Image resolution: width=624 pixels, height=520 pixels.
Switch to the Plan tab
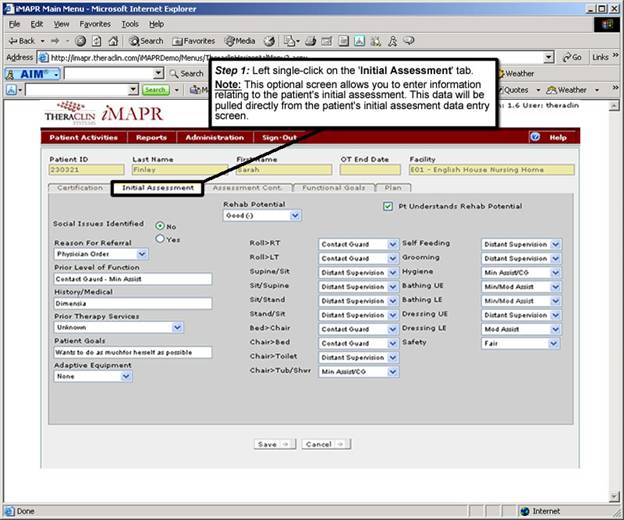click(x=393, y=188)
